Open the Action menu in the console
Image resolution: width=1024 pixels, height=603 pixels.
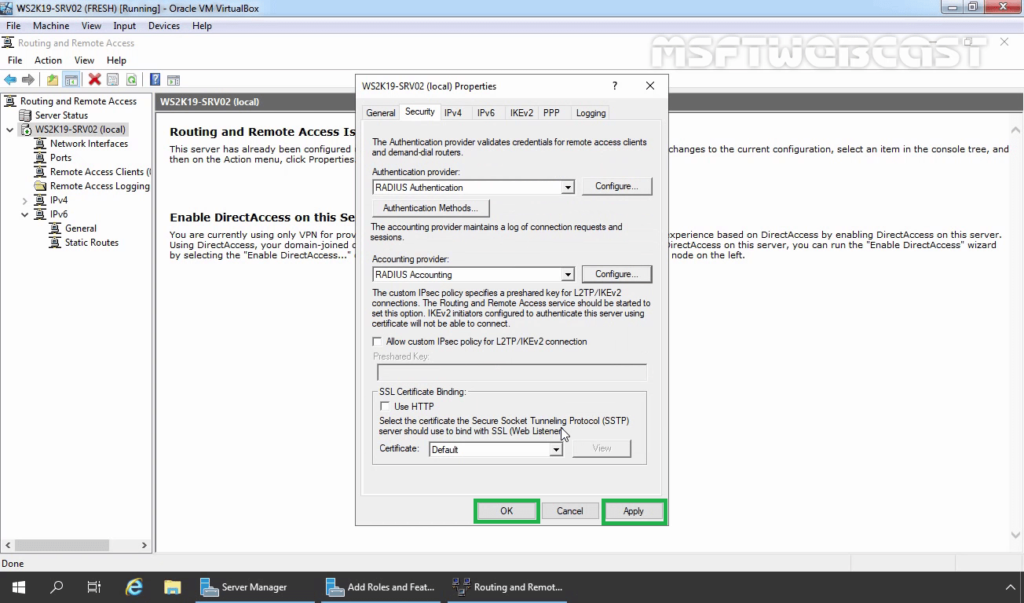click(x=48, y=60)
